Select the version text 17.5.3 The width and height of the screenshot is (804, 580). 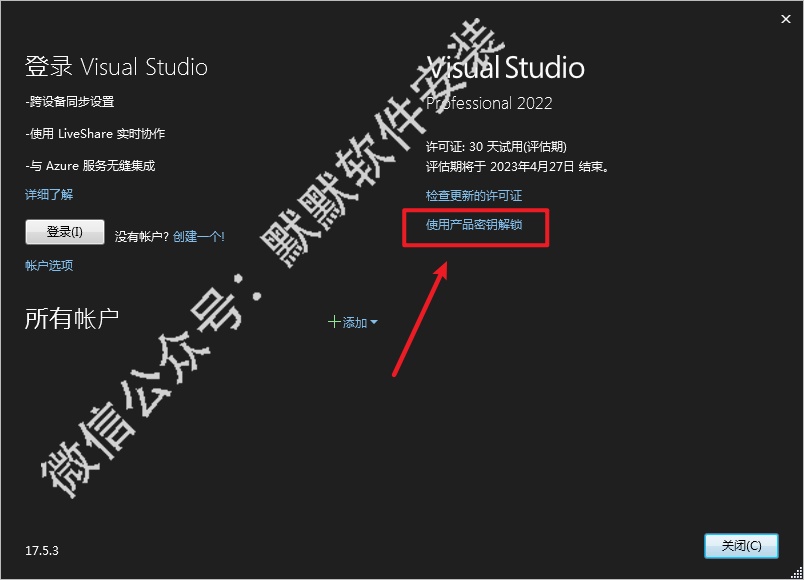click(x=42, y=551)
